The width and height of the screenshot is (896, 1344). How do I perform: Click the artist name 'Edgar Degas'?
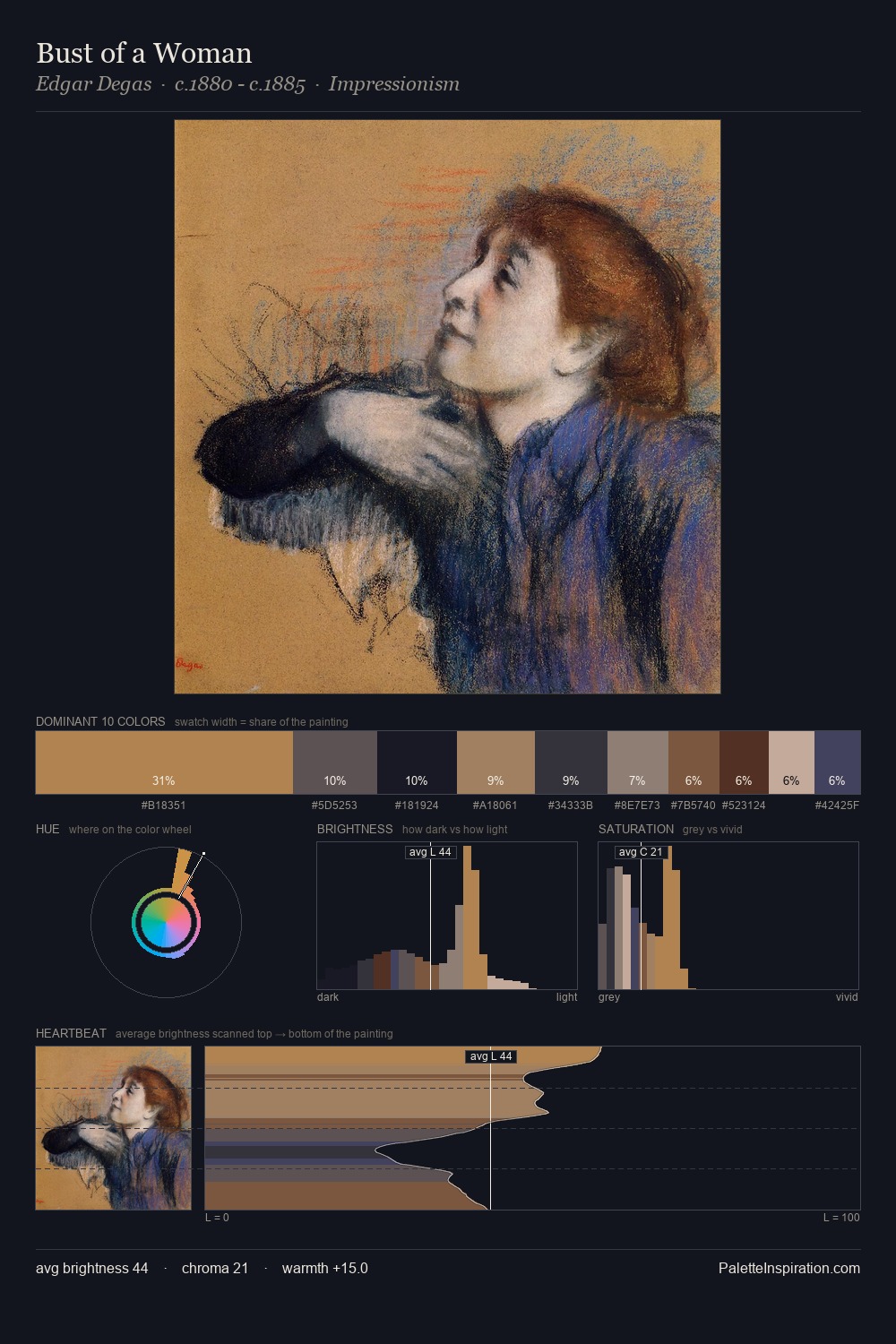pyautogui.click(x=93, y=84)
